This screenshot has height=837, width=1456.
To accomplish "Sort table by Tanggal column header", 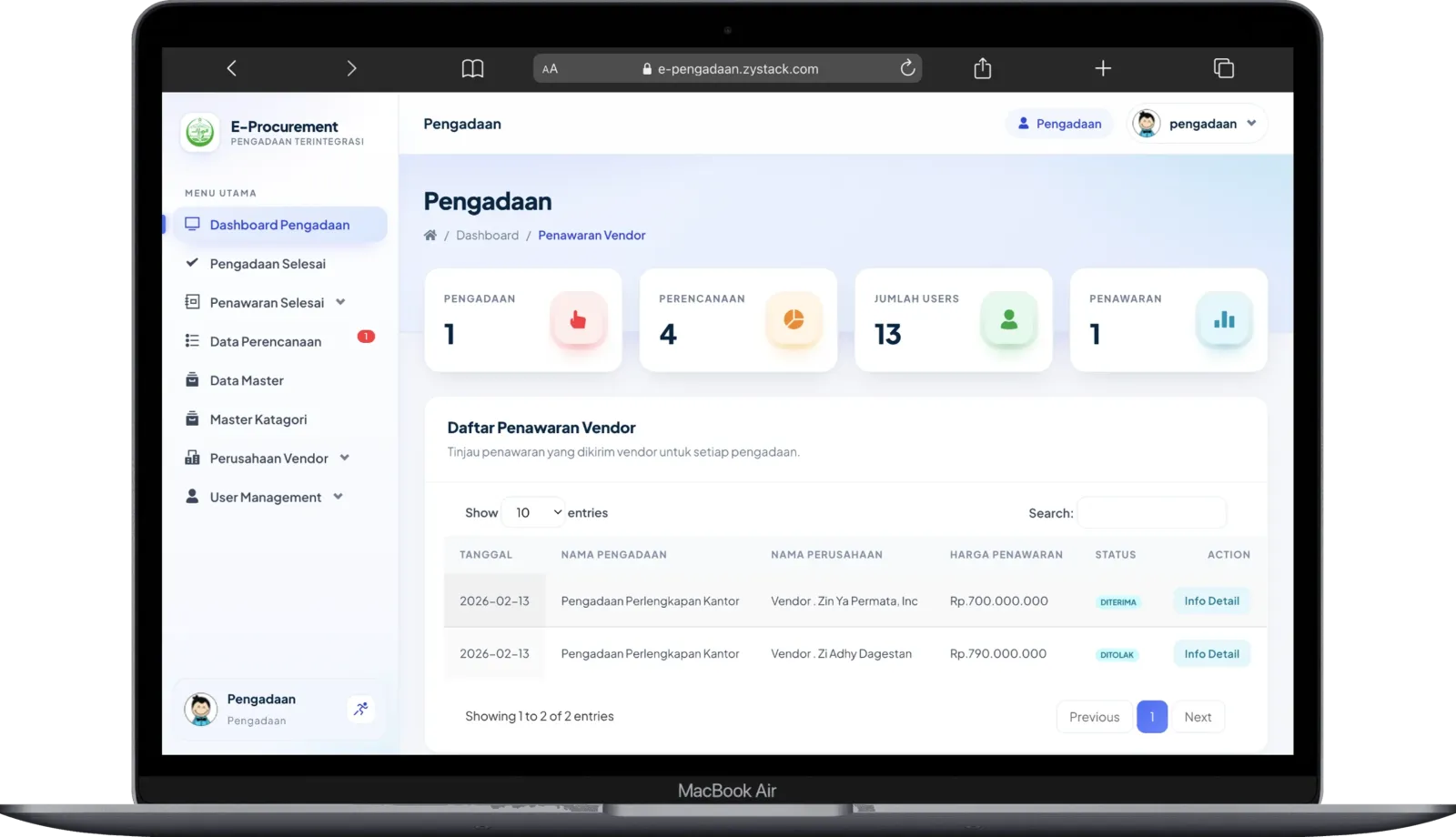I will [x=486, y=555].
